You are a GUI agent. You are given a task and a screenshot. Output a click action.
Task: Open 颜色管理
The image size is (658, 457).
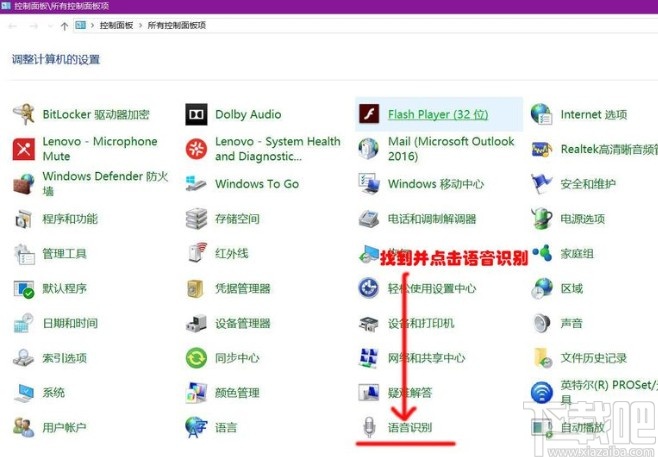click(236, 393)
